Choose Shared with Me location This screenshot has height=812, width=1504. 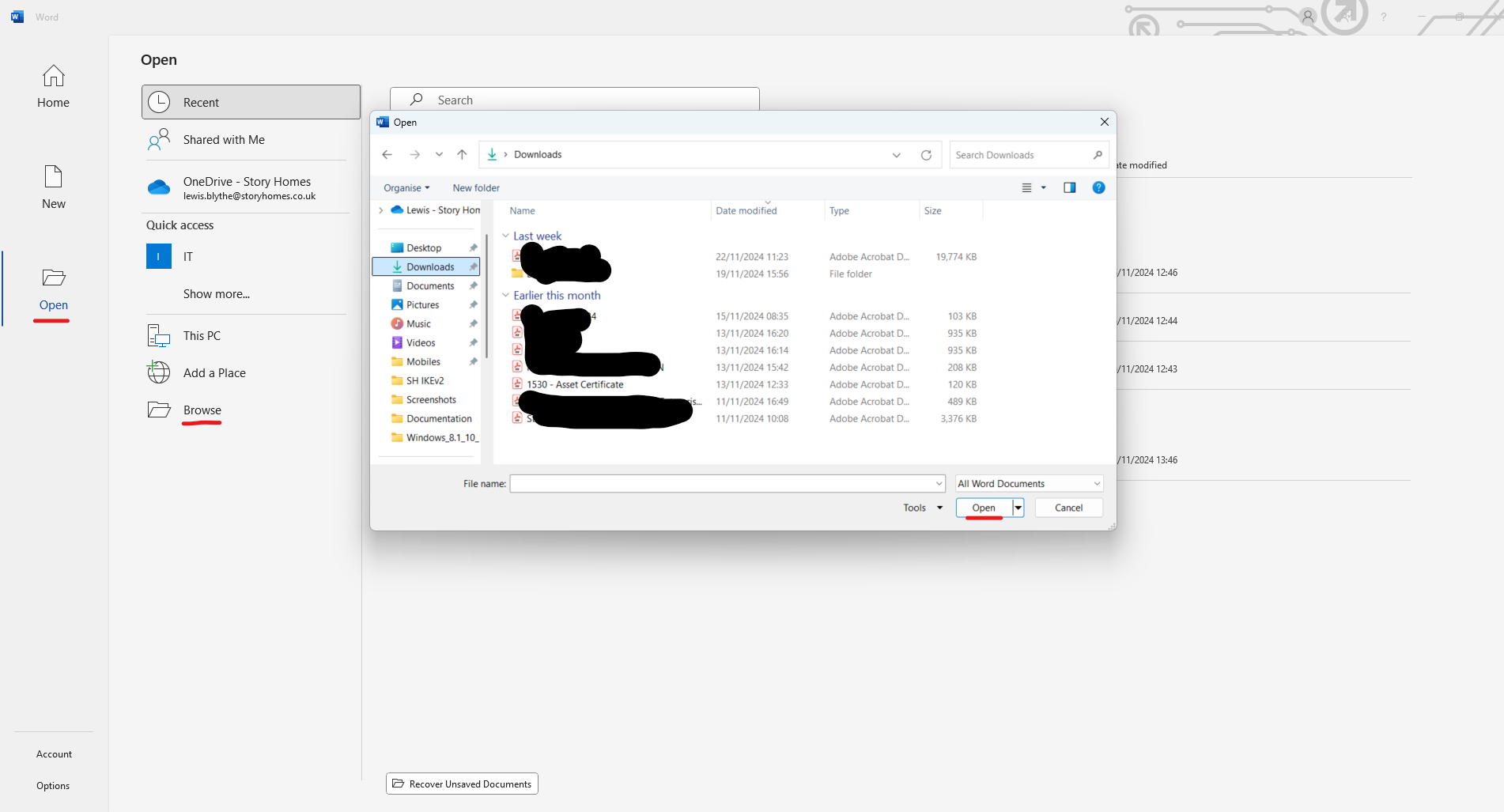point(251,140)
